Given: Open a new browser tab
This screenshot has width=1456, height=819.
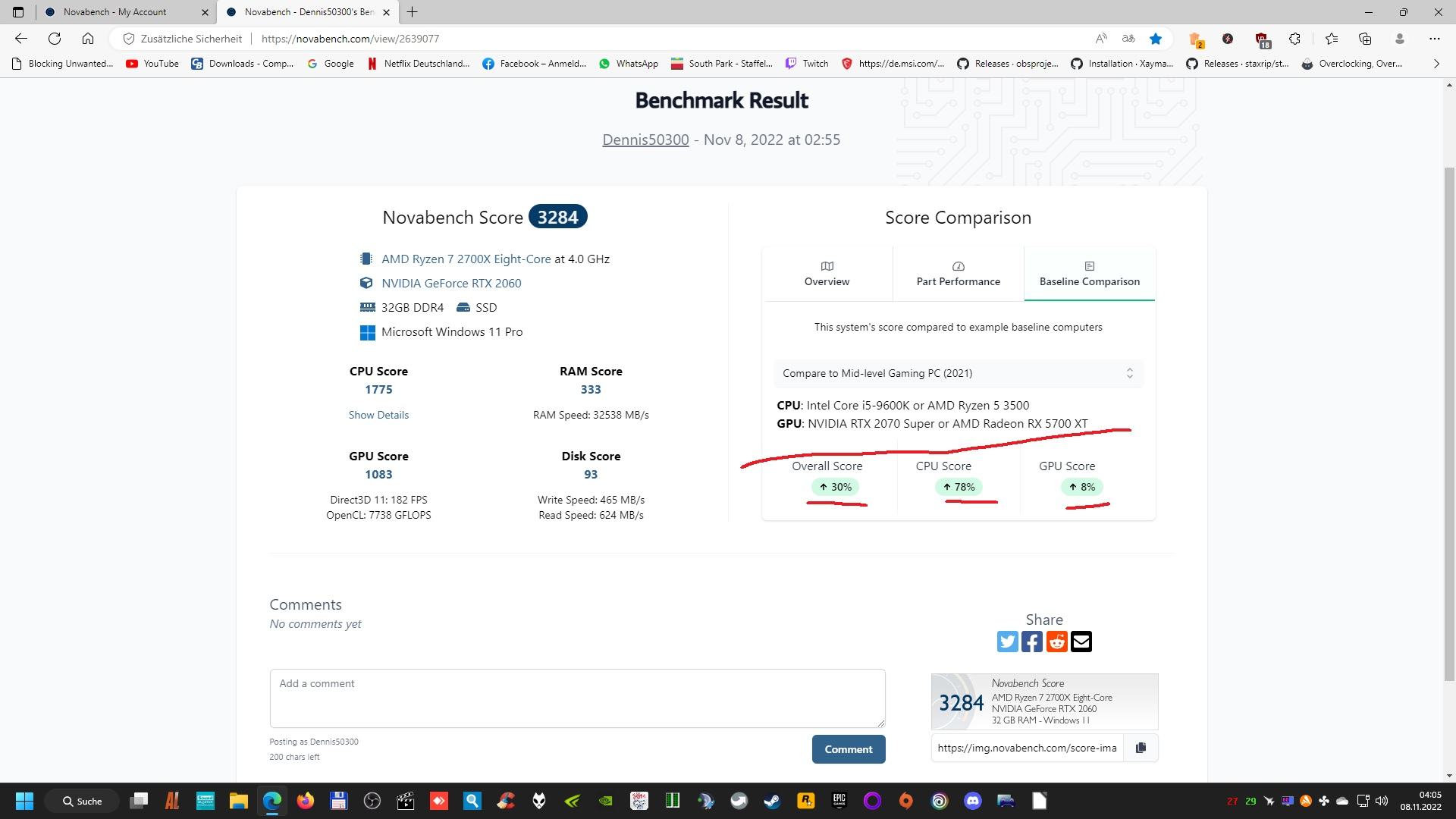Looking at the screenshot, I should pos(413,12).
